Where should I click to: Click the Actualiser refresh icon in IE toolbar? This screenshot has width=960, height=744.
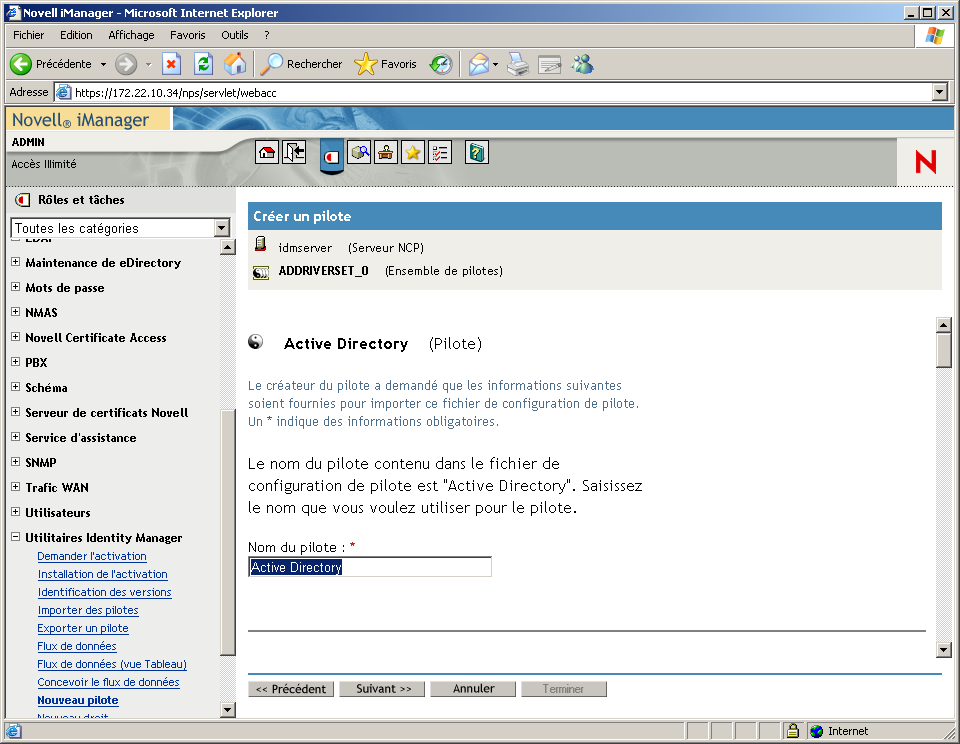click(205, 64)
